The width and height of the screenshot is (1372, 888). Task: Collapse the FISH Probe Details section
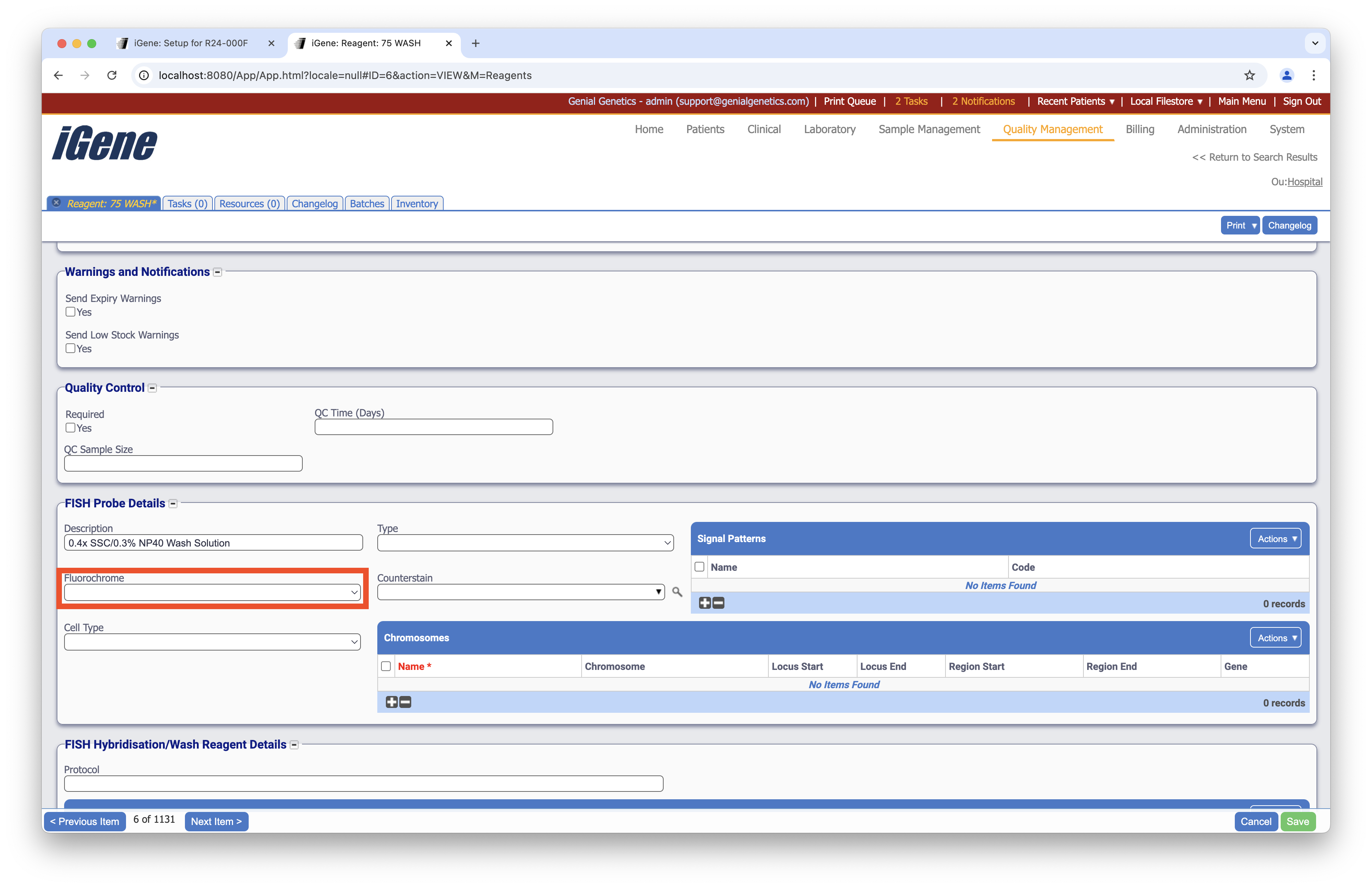(x=173, y=504)
